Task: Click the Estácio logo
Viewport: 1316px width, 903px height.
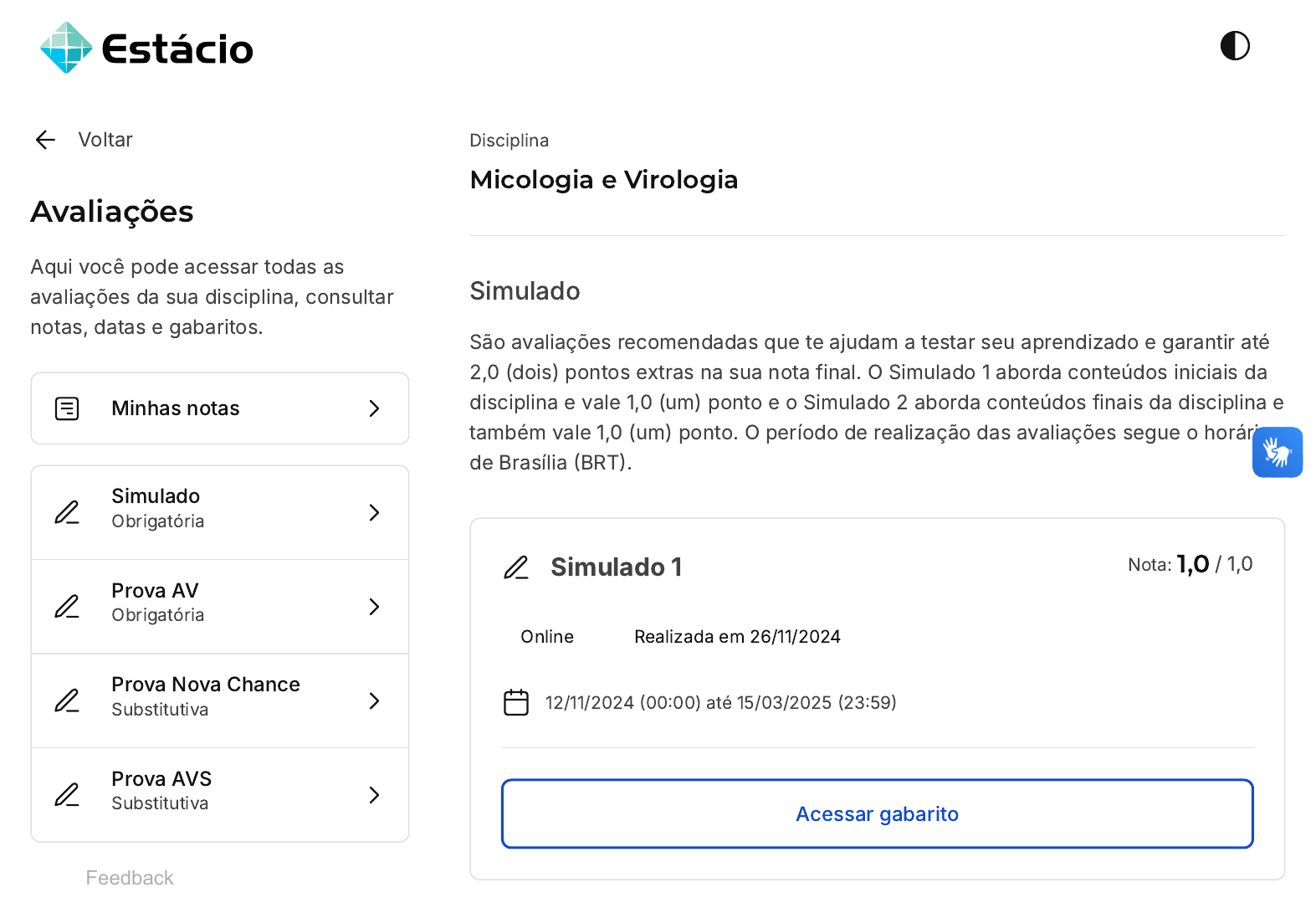Action: click(147, 49)
